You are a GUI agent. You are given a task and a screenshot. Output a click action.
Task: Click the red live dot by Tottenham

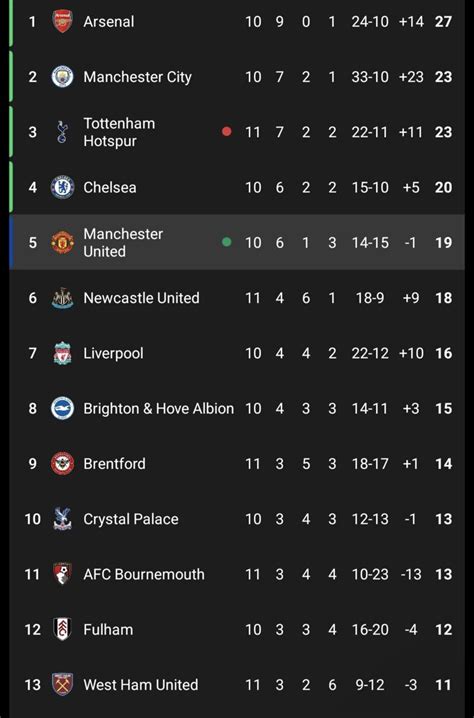(226, 132)
